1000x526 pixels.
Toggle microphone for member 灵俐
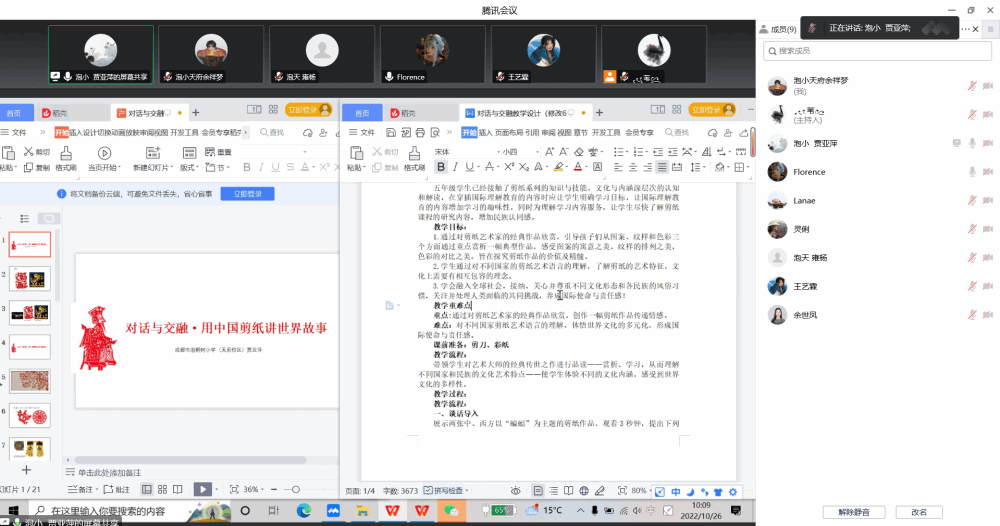coord(972,230)
